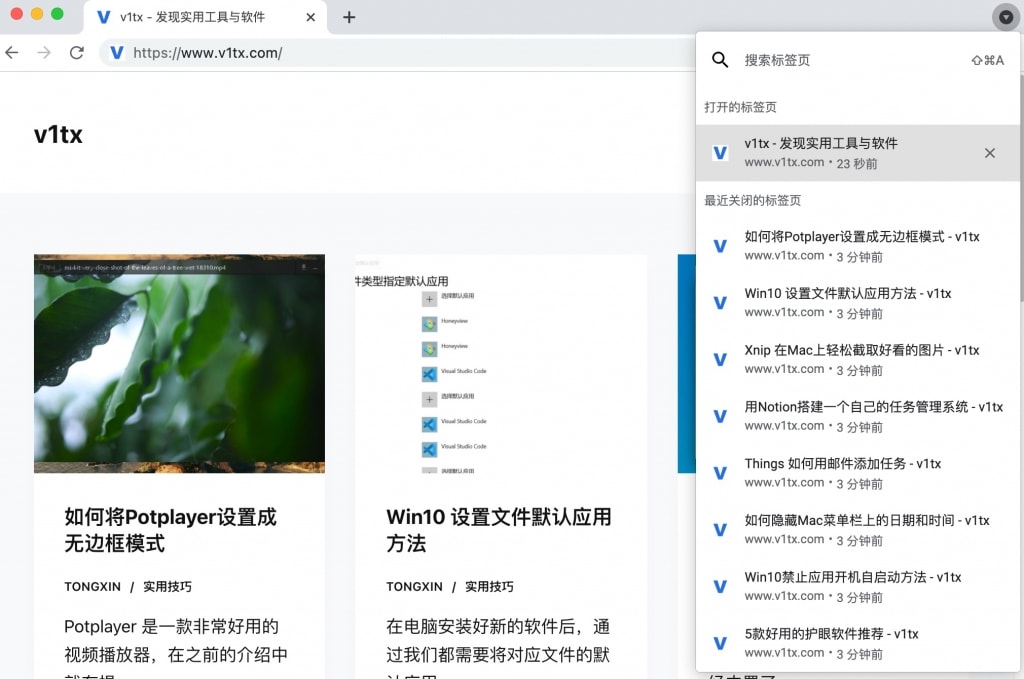This screenshot has width=1024, height=679.
Task: Reopen Win10 设置文件默认应用方法 closed tab
Action: tap(857, 303)
